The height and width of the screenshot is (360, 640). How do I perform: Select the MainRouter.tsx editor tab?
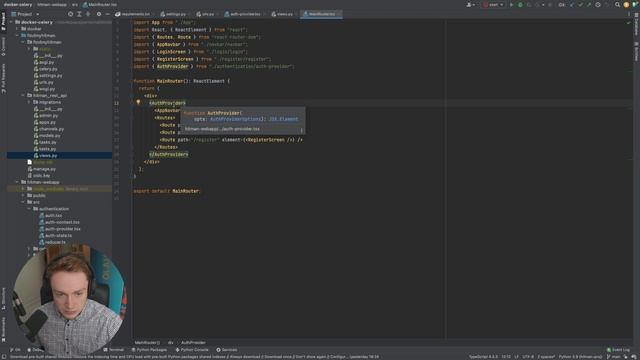pos(321,14)
